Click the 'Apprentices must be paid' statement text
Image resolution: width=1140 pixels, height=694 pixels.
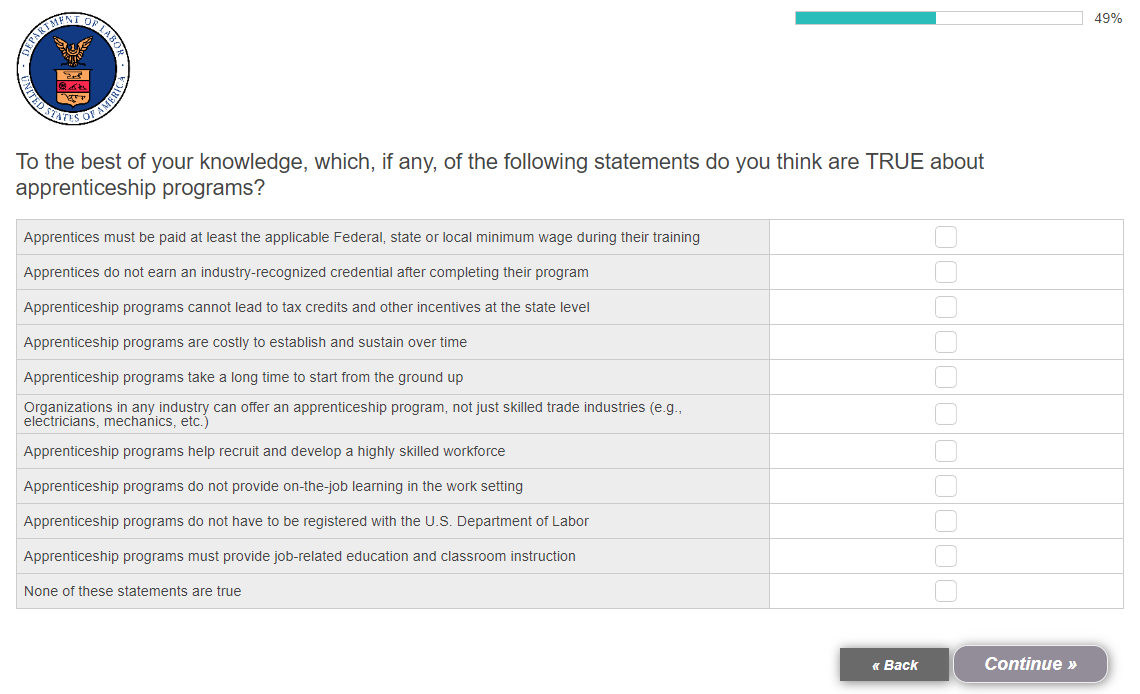tap(361, 237)
